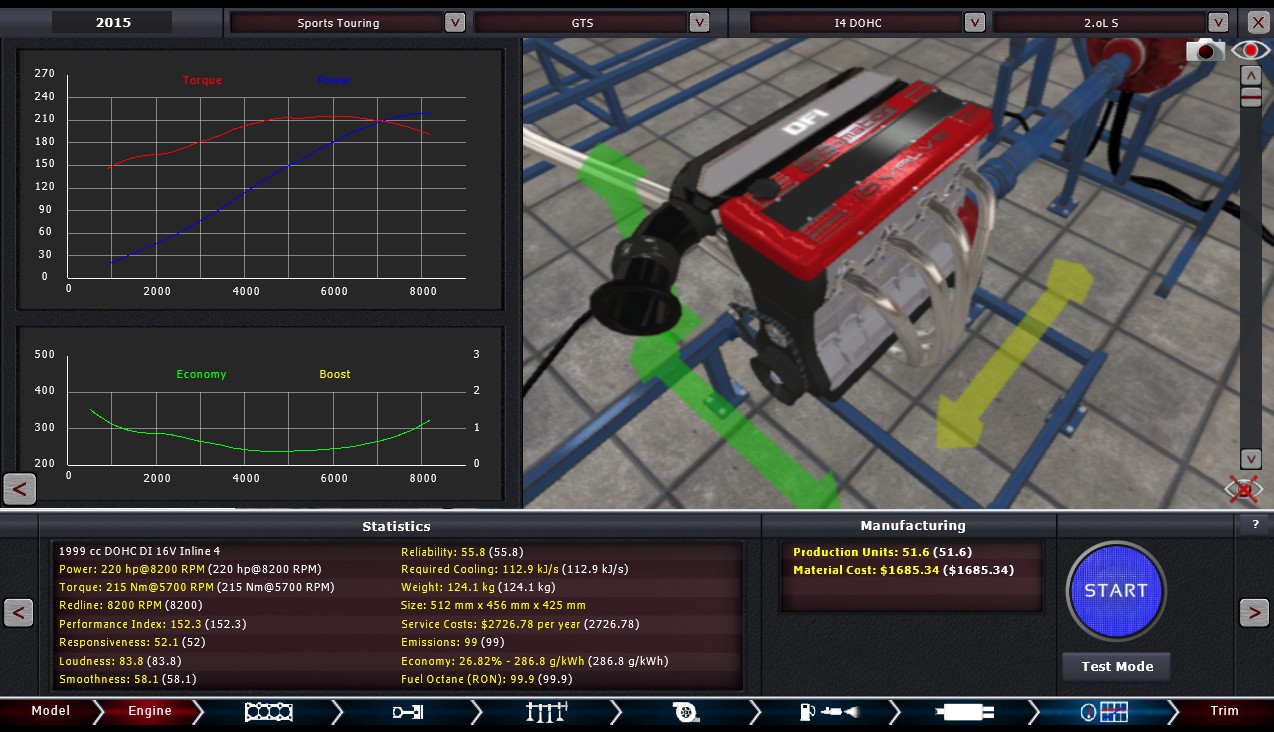Open the fuel system tab icon

pyautogui.click(x=828, y=711)
